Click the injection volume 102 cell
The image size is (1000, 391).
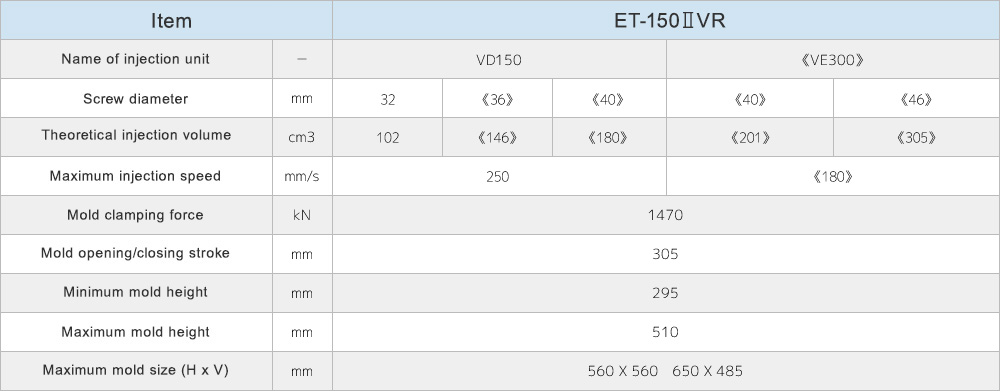tap(387, 138)
